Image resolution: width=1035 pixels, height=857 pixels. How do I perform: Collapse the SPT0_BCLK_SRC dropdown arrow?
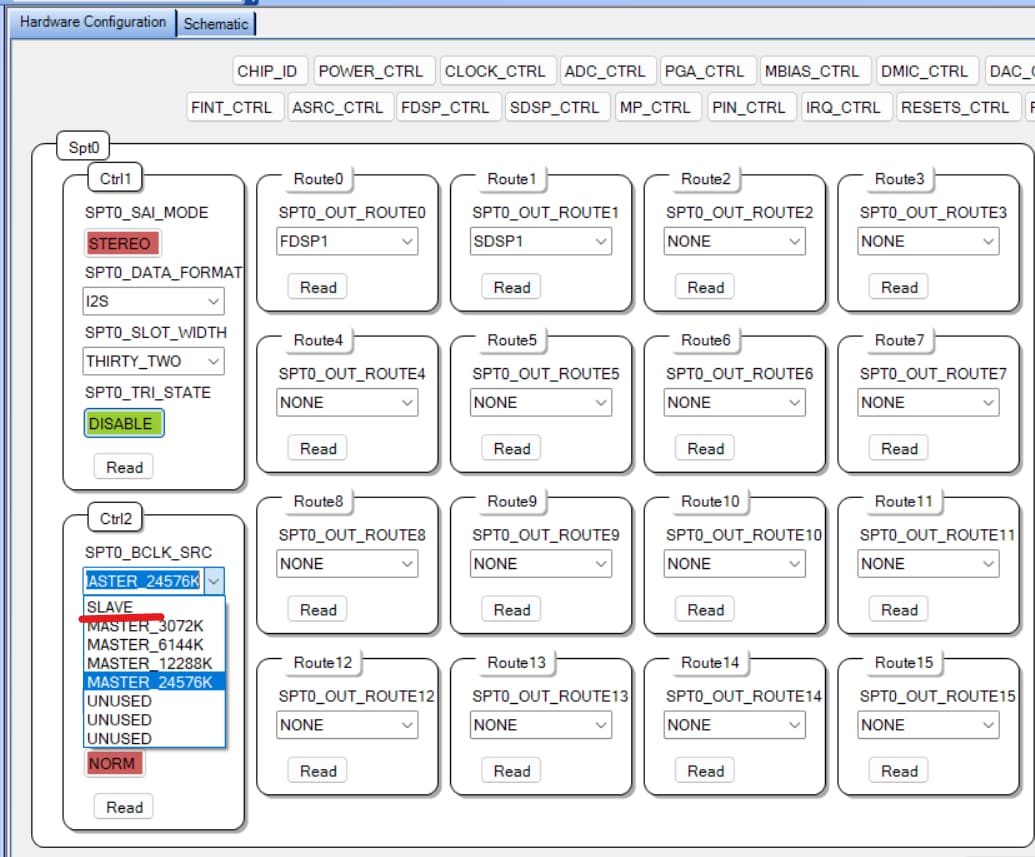coord(214,582)
